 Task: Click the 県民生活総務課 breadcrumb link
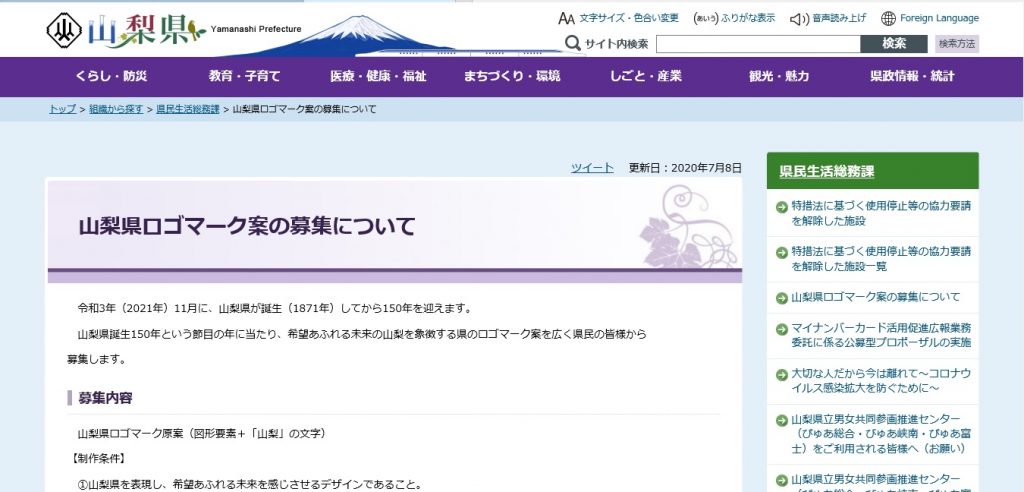pyautogui.click(x=188, y=109)
